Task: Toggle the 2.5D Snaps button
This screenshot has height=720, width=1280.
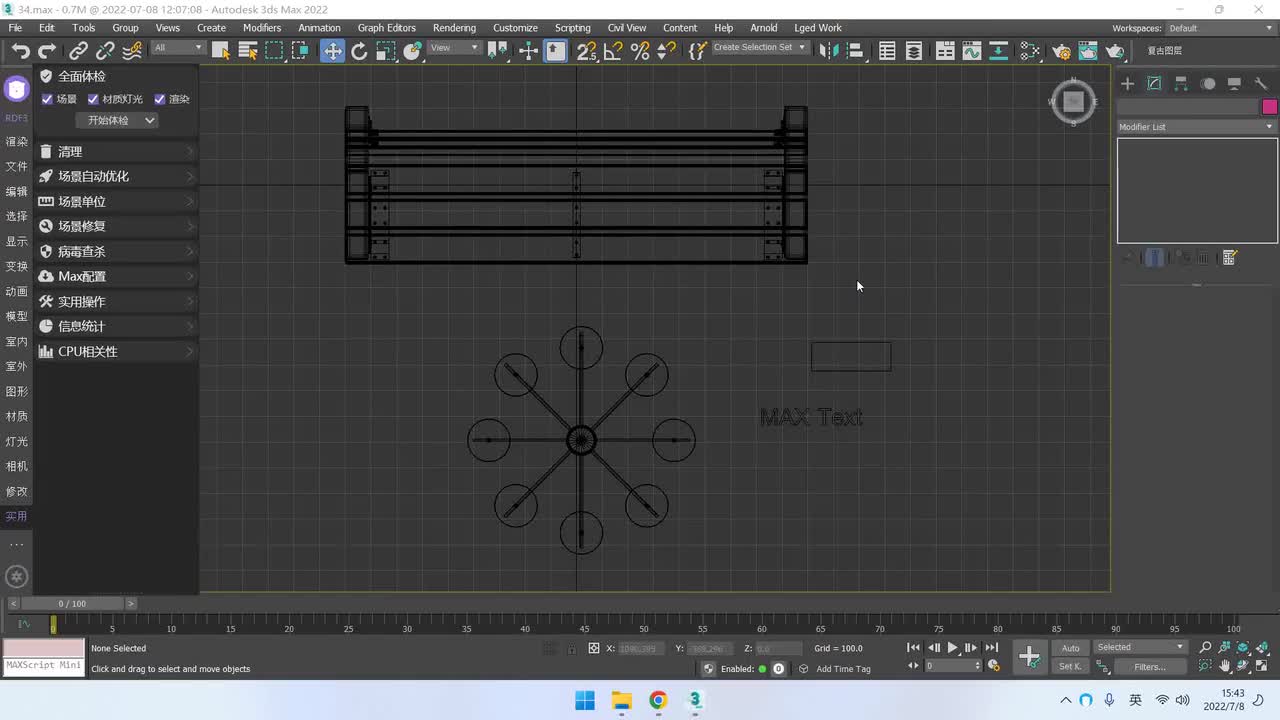Action: click(587, 51)
